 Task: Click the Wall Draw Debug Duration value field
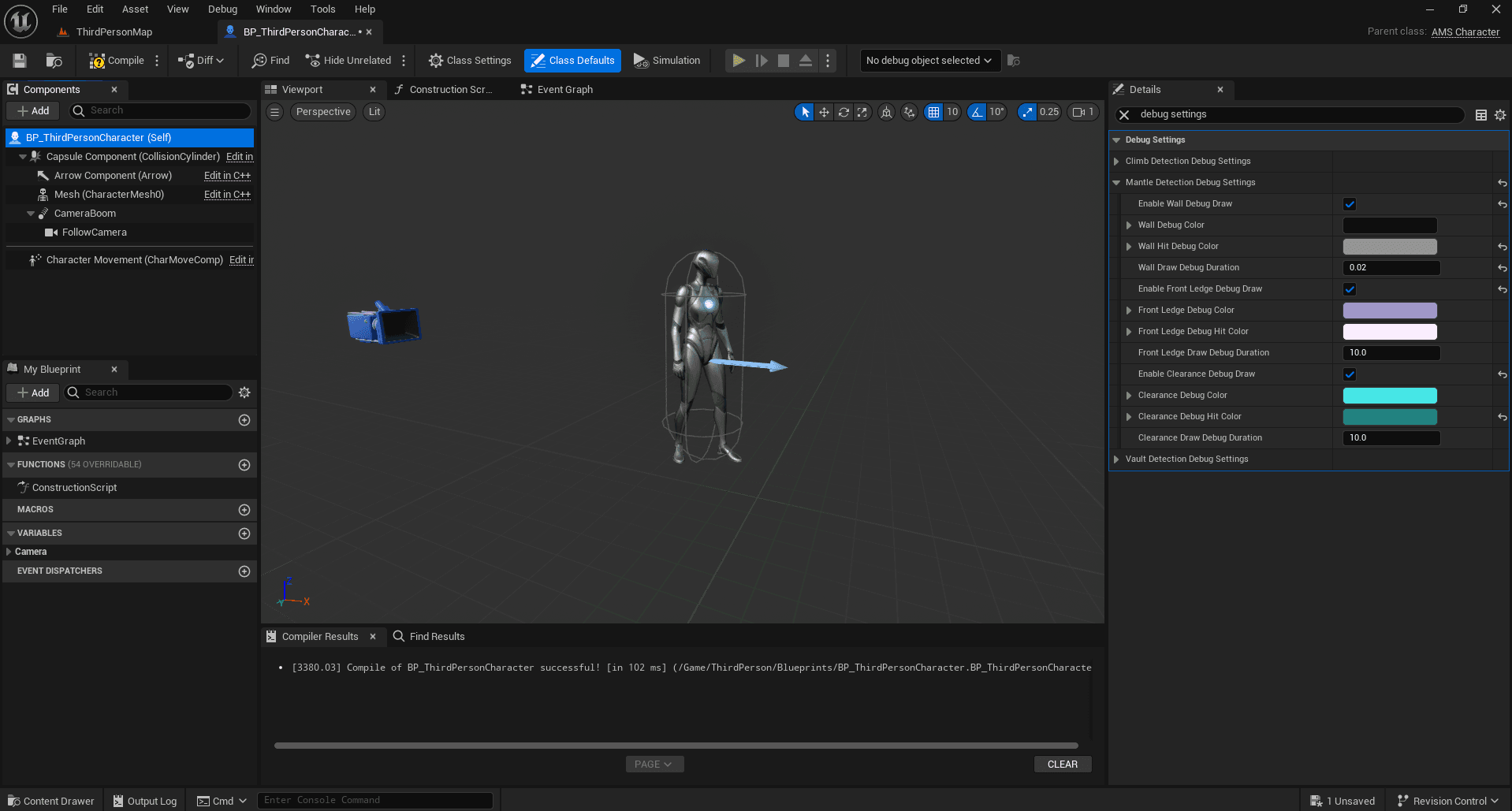1391,268
